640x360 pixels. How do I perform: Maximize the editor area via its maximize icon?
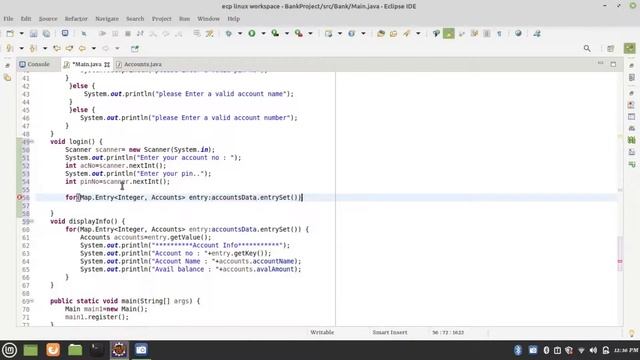[x=613, y=64]
